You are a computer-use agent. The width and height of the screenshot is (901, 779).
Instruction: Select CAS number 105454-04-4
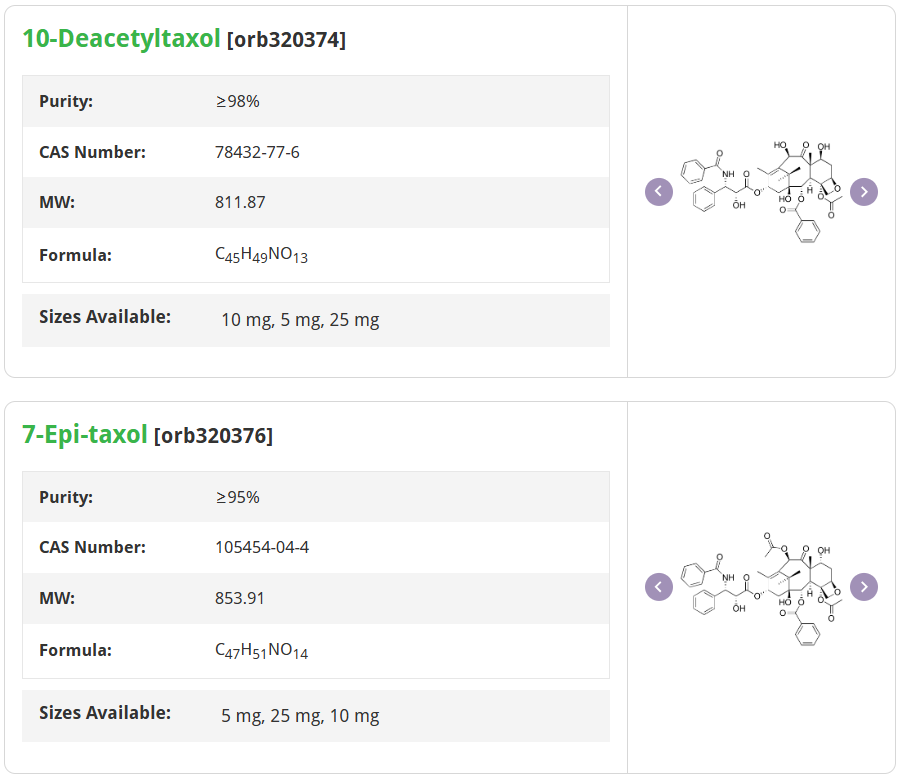coord(262,547)
